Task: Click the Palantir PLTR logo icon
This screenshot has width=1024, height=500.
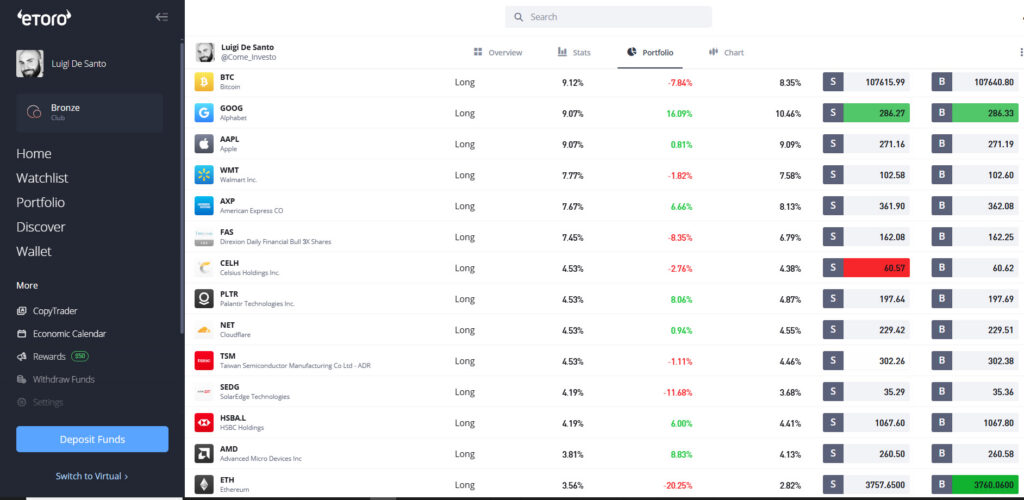Action: pyautogui.click(x=204, y=299)
